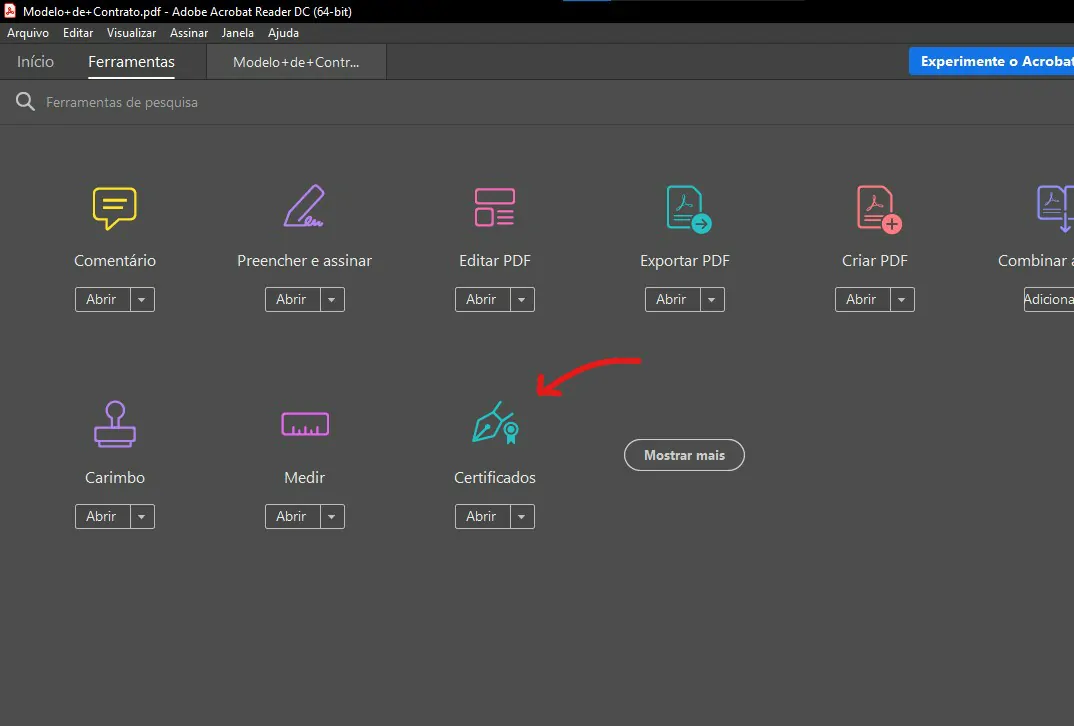Open the Arquivo menu
1074x726 pixels.
pyautogui.click(x=28, y=33)
